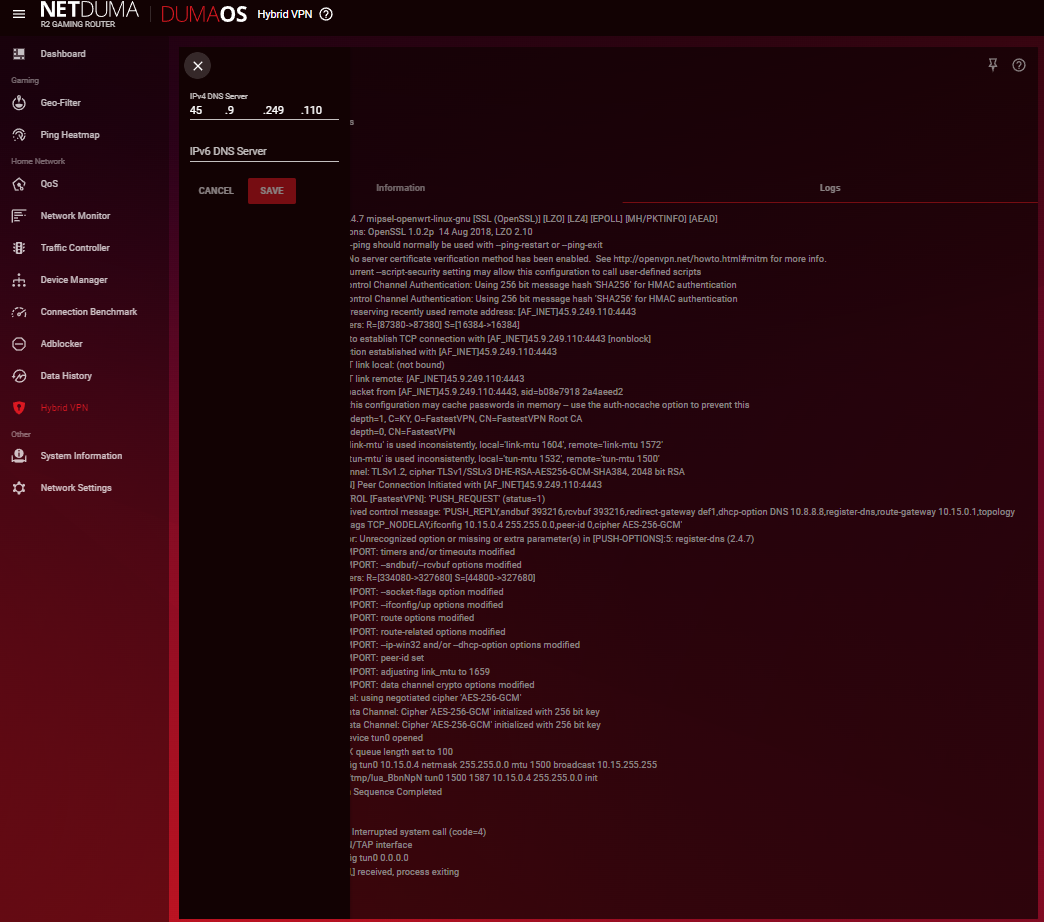1044x922 pixels.
Task: Select the Ping Heatmap icon
Action: tap(18, 135)
